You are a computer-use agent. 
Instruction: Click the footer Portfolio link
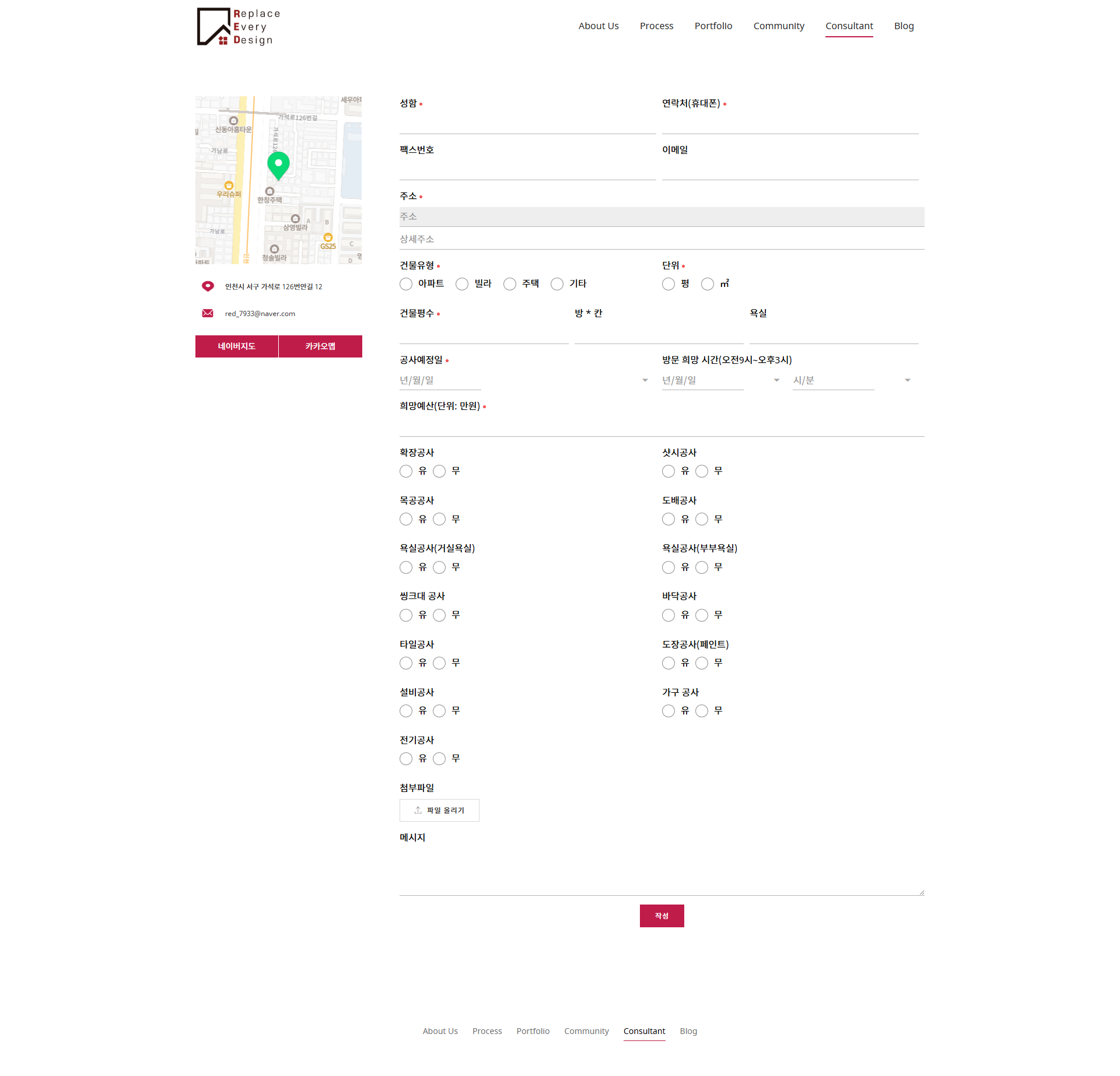pyautogui.click(x=533, y=1031)
